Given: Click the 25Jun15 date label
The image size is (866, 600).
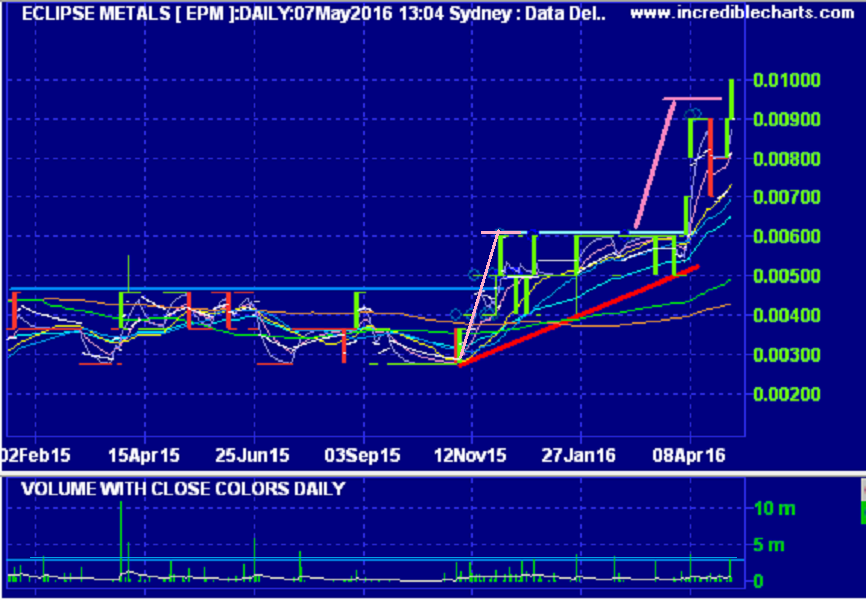Looking at the screenshot, I should pyautogui.click(x=253, y=456).
